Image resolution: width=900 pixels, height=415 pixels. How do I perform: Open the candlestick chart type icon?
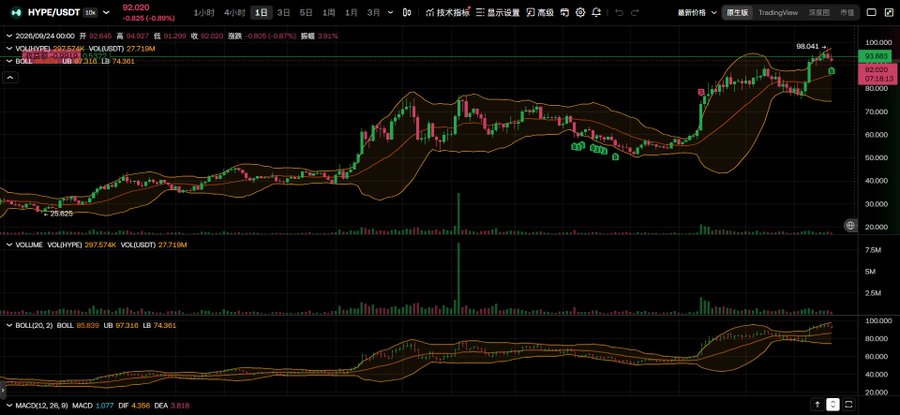point(407,12)
